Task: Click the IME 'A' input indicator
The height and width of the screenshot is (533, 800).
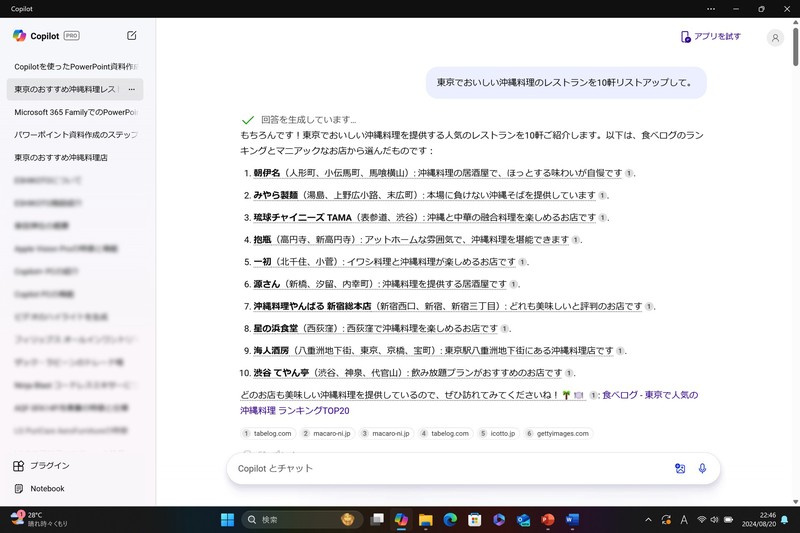Action: 684,520
